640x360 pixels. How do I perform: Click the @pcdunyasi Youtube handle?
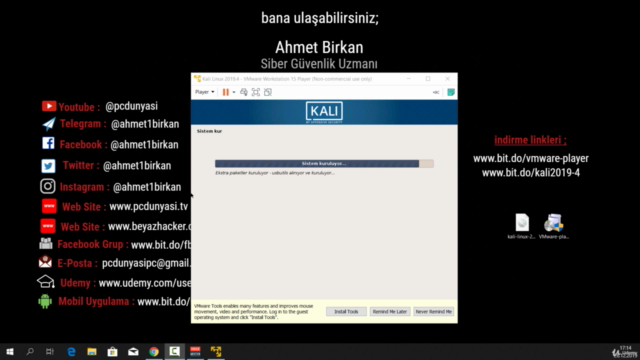coord(131,106)
